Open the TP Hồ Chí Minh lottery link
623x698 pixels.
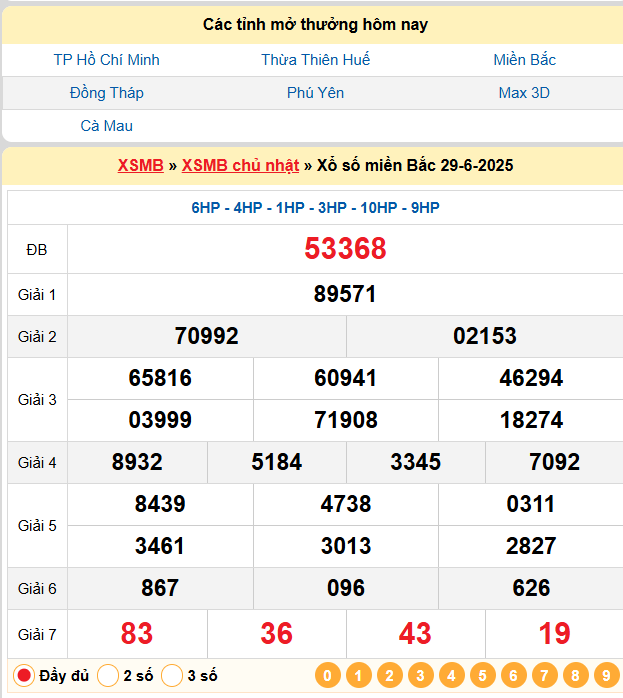(x=106, y=60)
